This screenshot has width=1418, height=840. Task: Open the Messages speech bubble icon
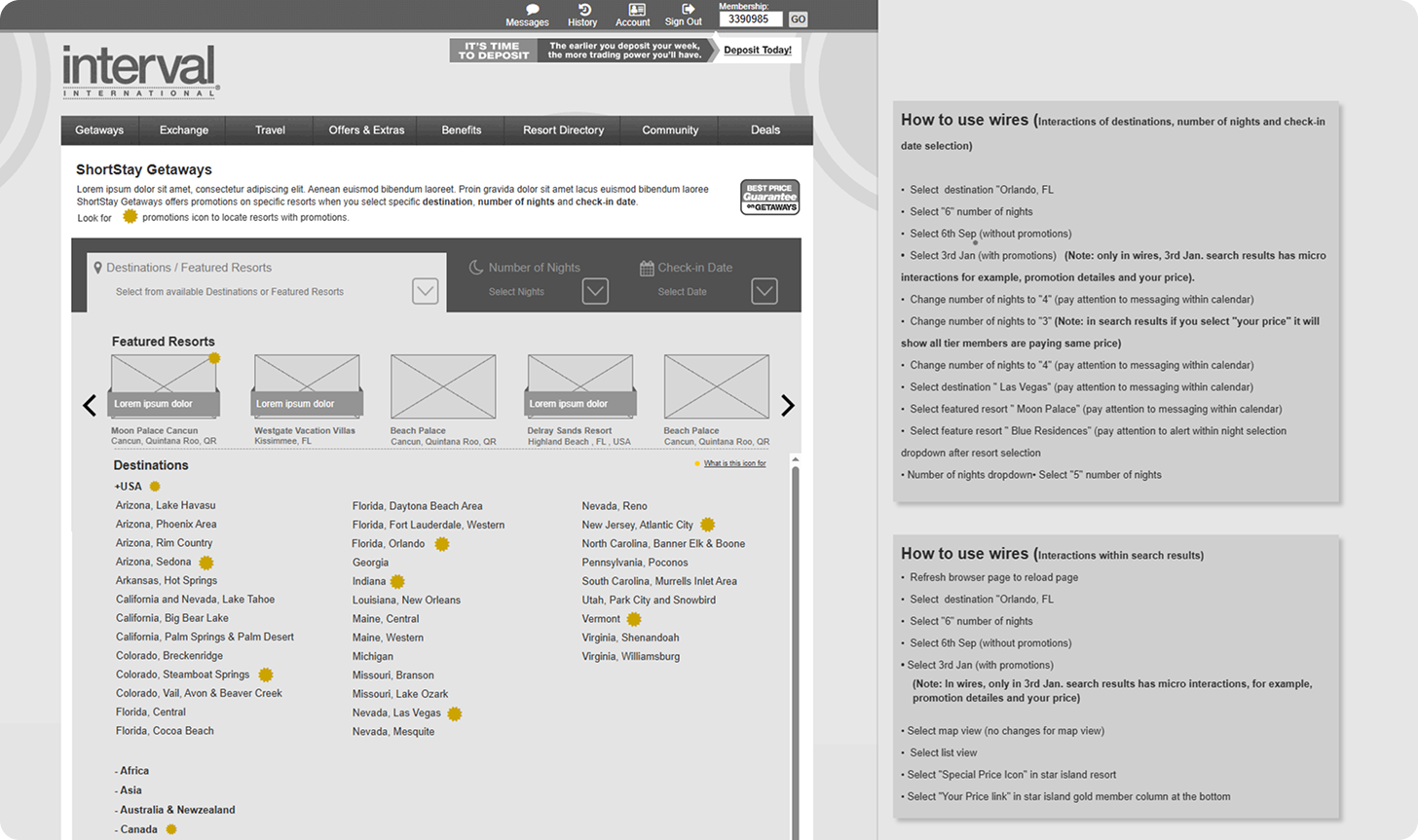click(533, 10)
